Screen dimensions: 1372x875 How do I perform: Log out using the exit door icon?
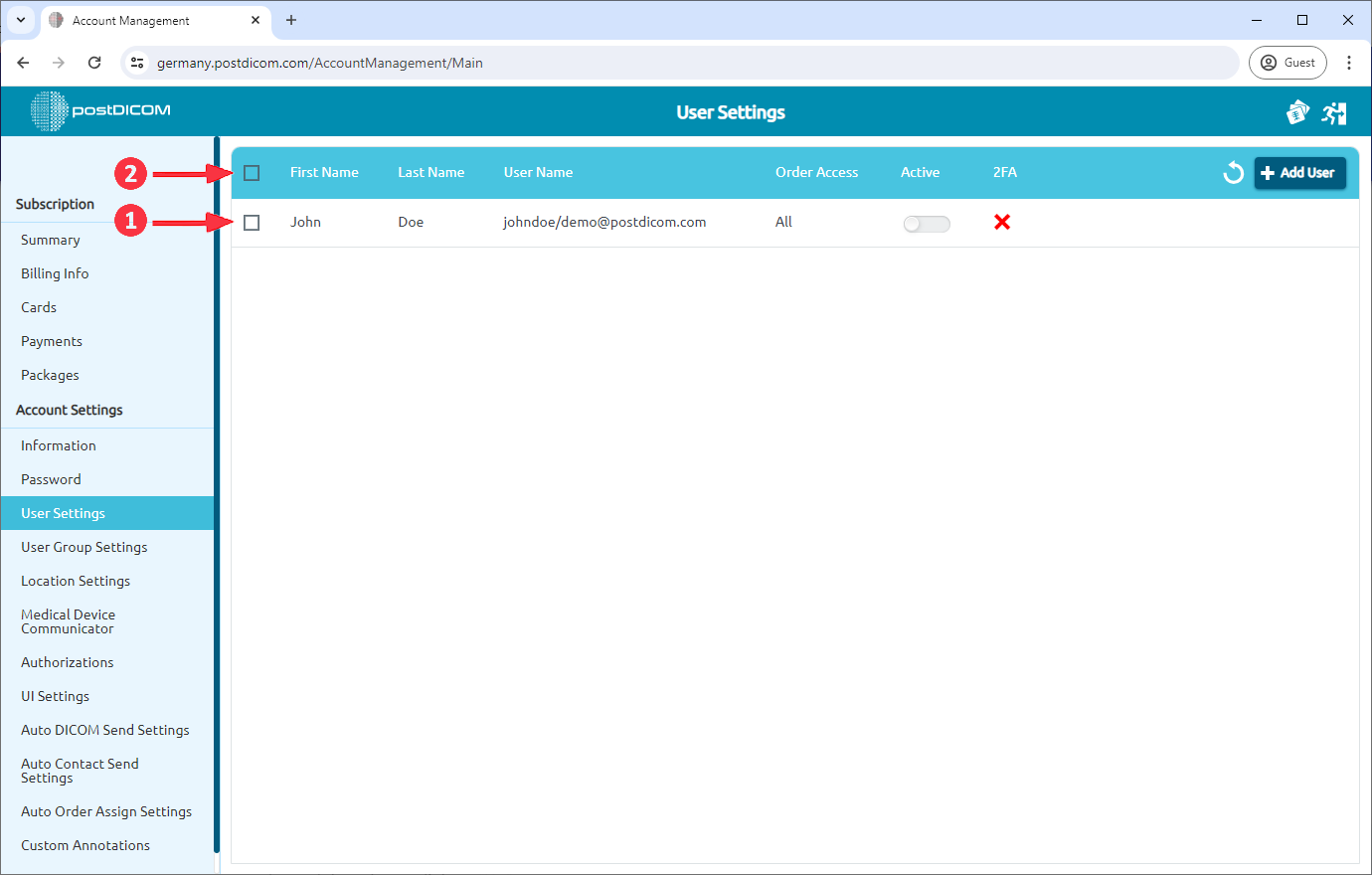click(1334, 111)
